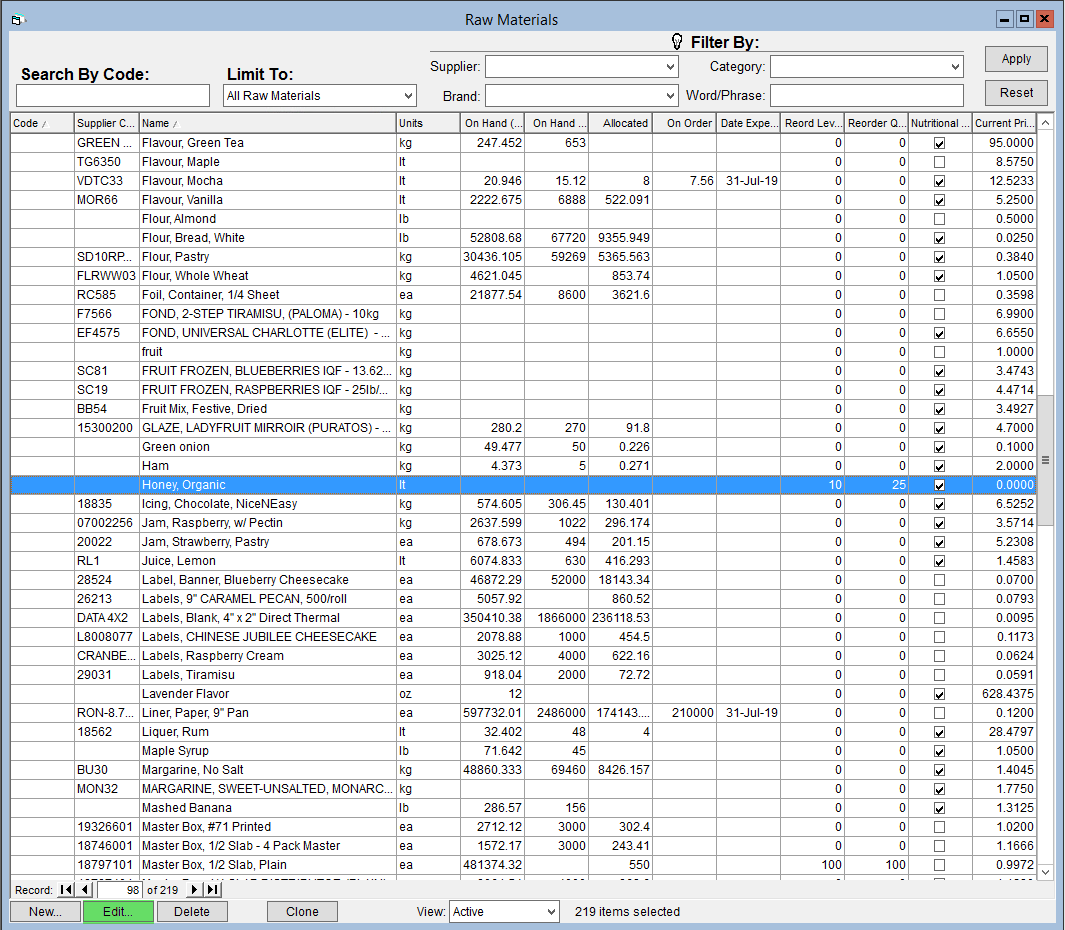Click the window icon in title bar
This screenshot has height=930, width=1065.
point(18,20)
